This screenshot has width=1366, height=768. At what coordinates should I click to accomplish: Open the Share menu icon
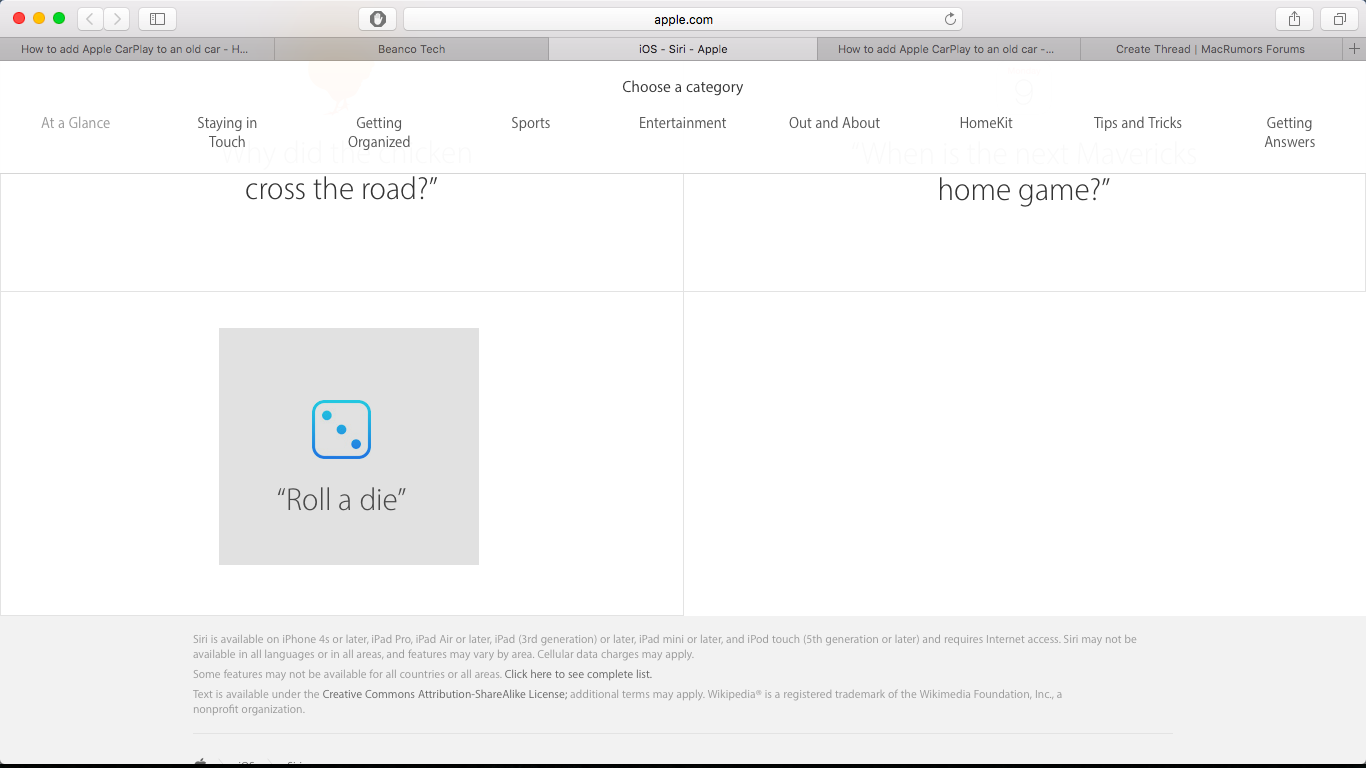pyautogui.click(x=1294, y=18)
